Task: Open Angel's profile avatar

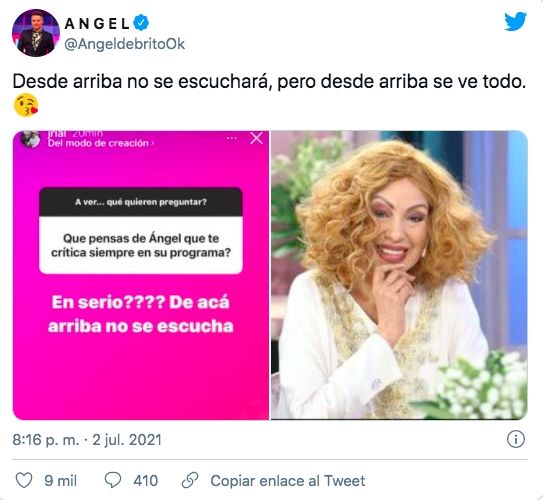Action: coord(36,33)
